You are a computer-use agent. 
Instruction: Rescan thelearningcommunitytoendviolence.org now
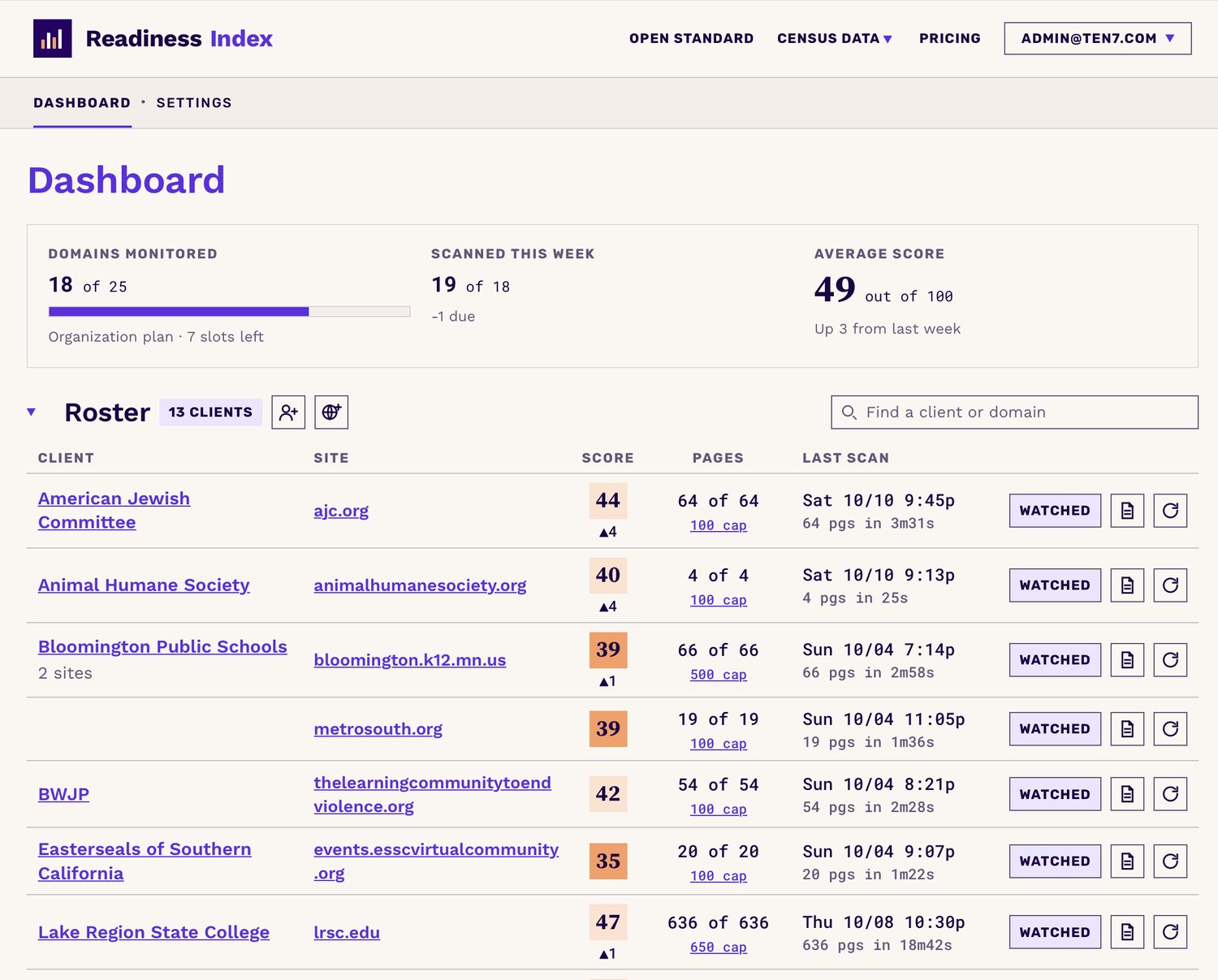pos(1170,794)
